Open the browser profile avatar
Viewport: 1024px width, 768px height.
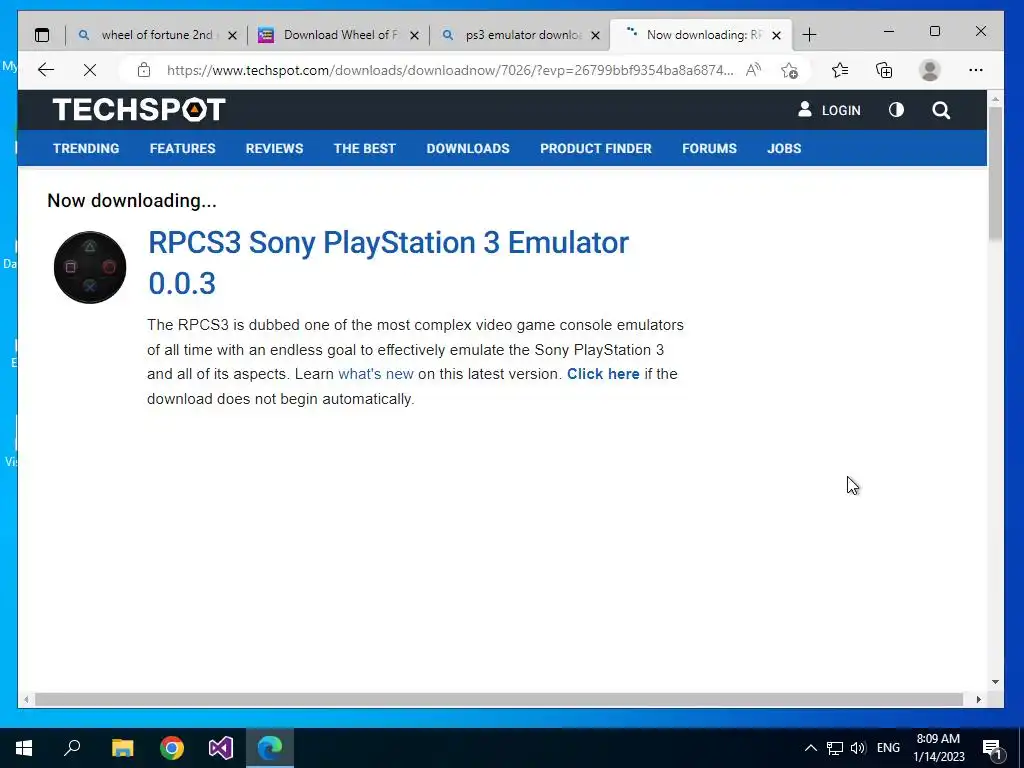coord(929,70)
